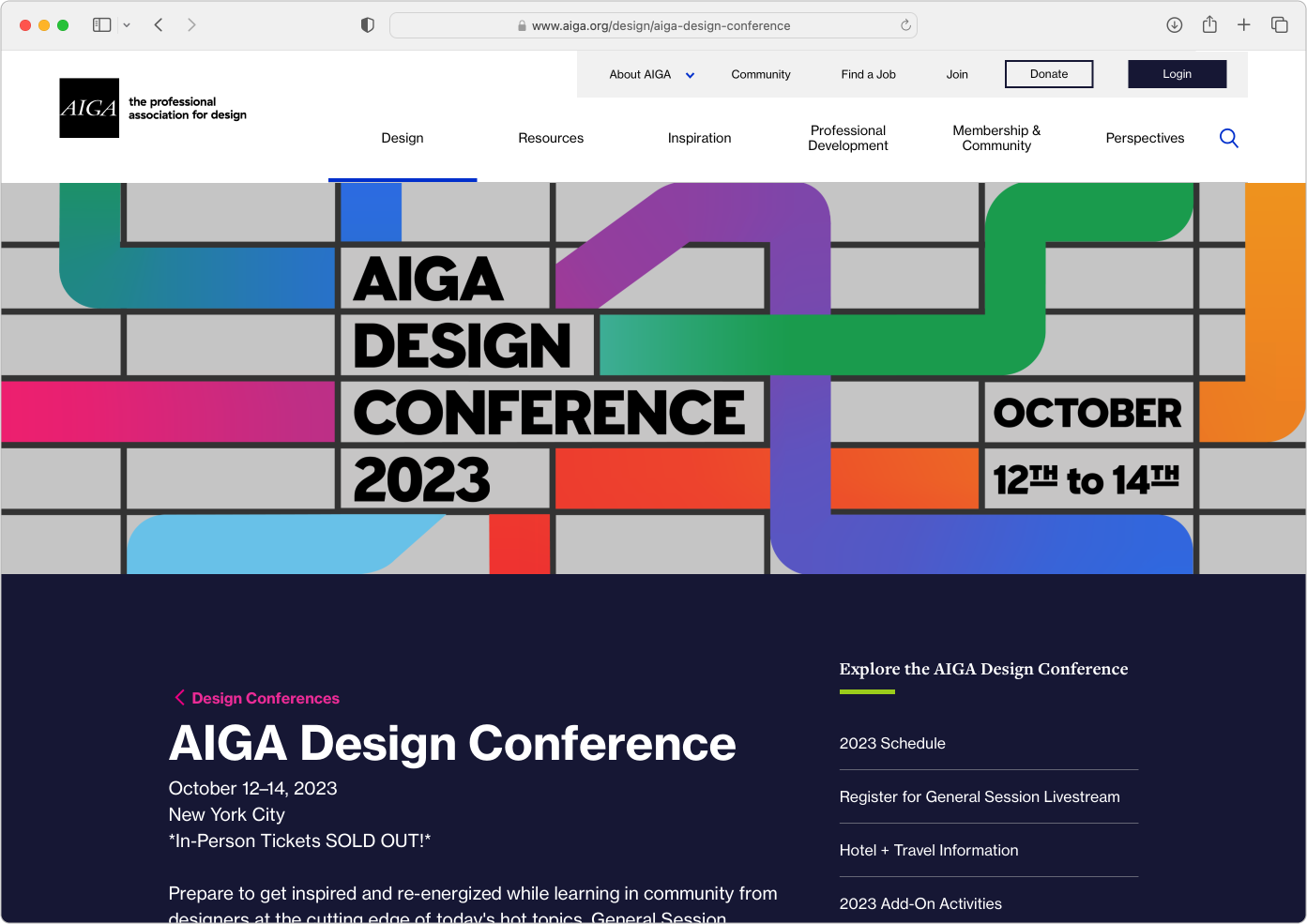Show the tab overview icon
This screenshot has height=924, width=1307.
[x=1279, y=25]
